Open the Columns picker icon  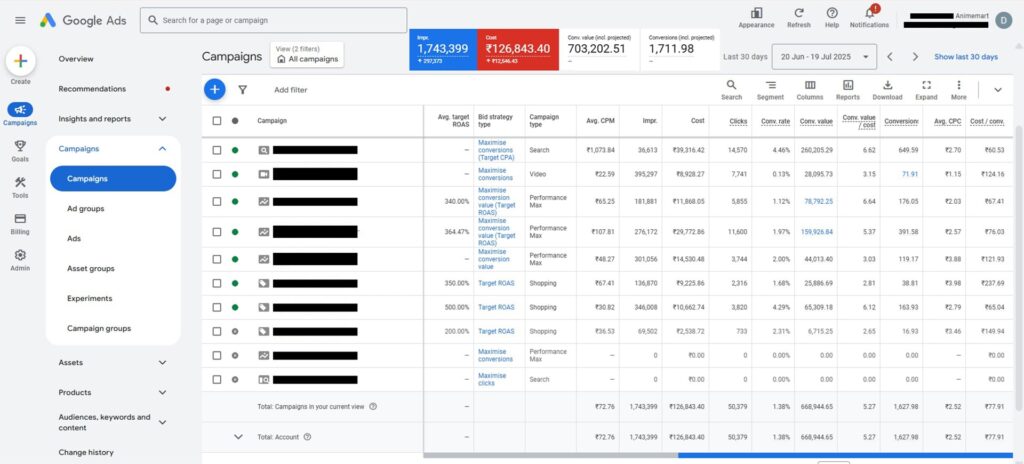tap(810, 86)
